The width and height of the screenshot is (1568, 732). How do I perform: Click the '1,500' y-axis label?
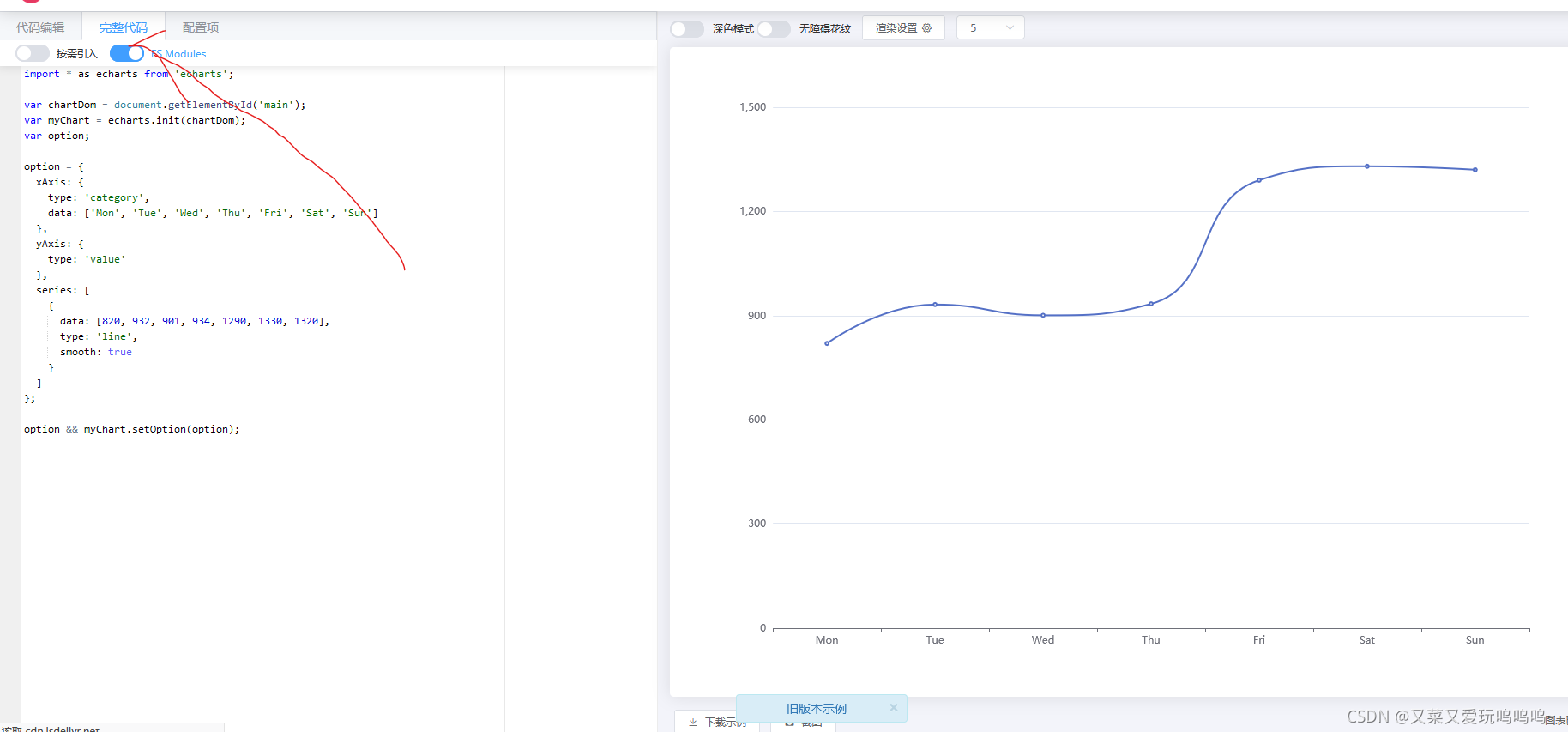point(753,107)
